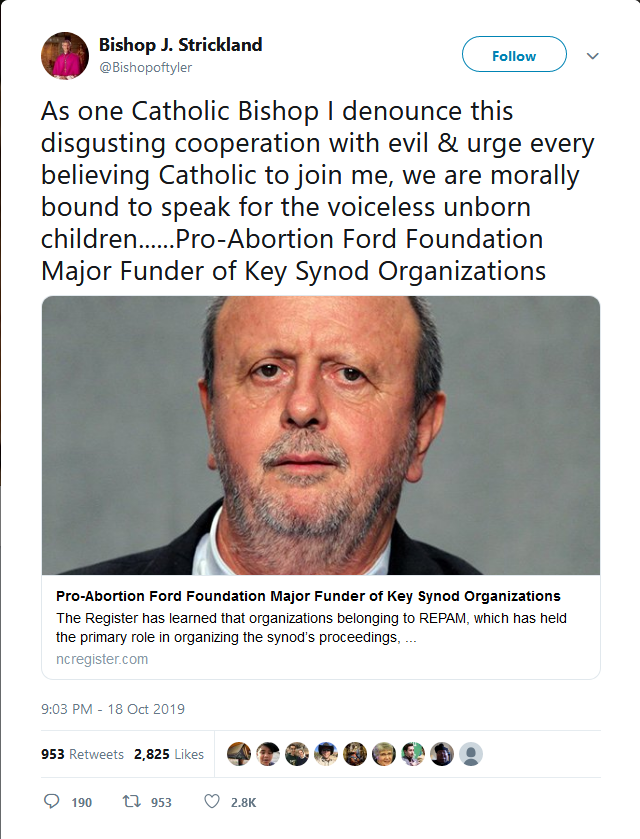
Task: Click the retweet arrows icon
Action: pyautogui.click(x=131, y=801)
